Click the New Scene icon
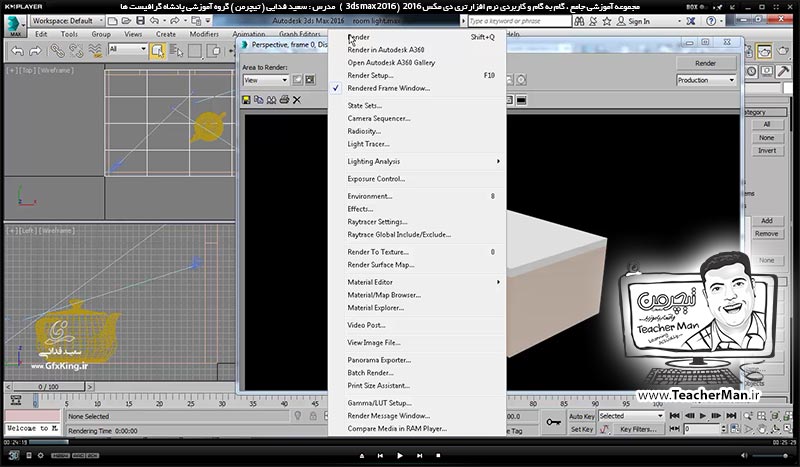The image size is (800, 467). click(113, 21)
